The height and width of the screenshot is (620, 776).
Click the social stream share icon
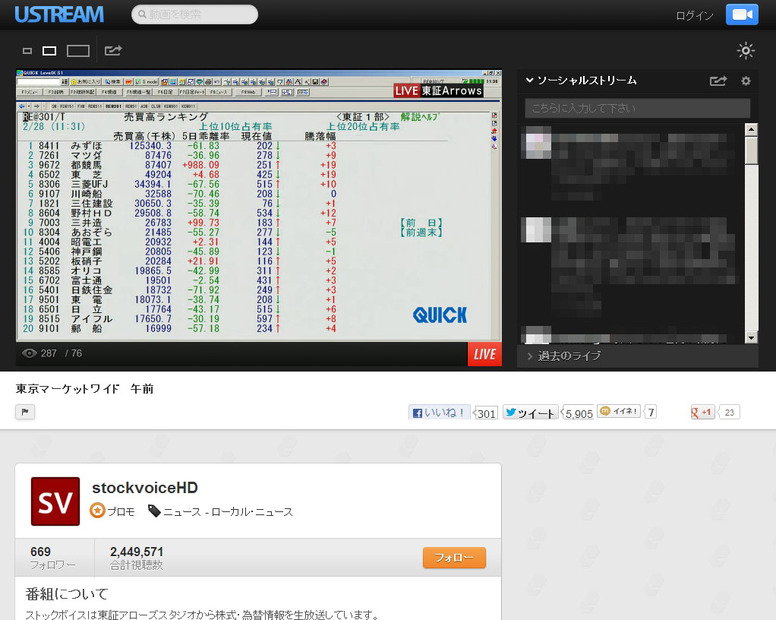click(x=718, y=81)
